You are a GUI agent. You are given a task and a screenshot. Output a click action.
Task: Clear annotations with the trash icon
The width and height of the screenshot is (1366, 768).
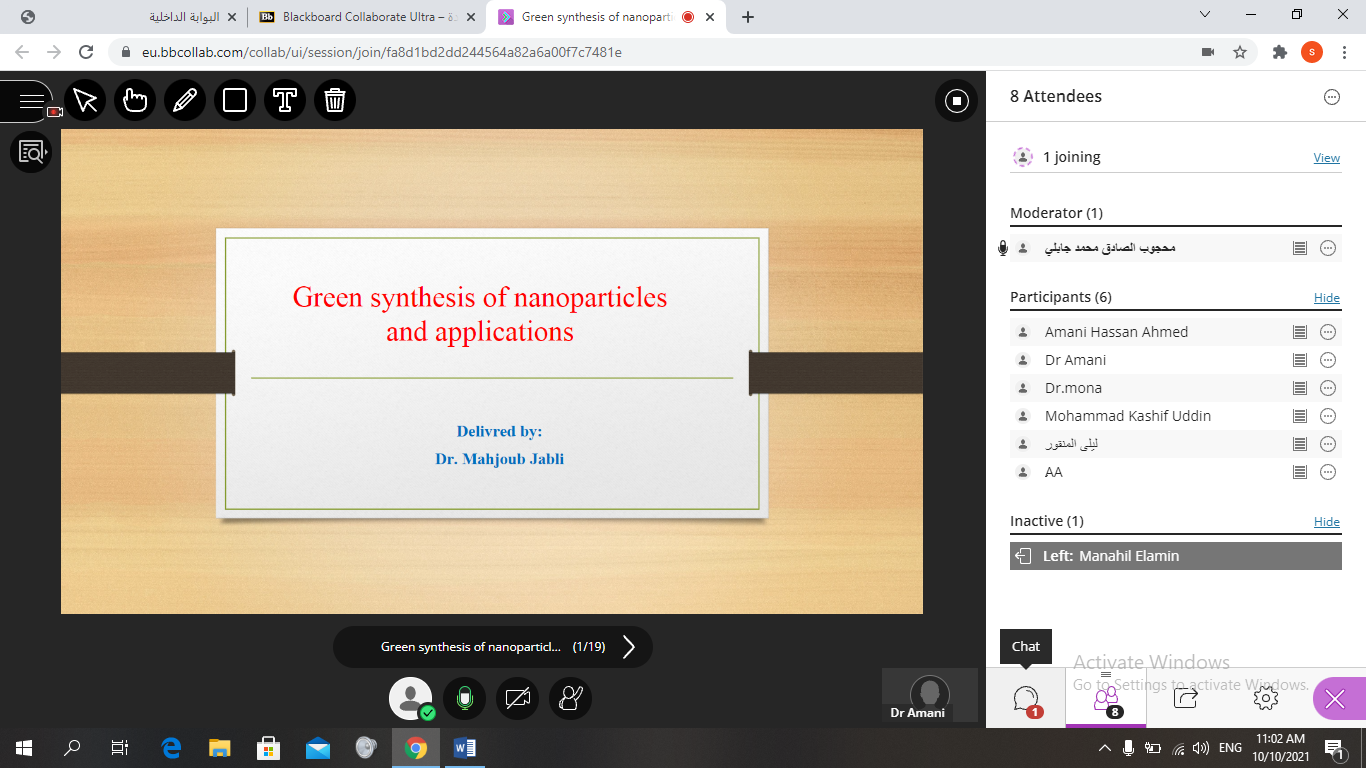(x=335, y=100)
